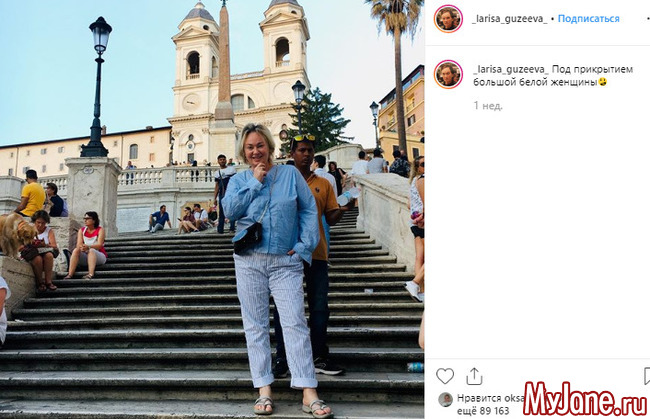Open _larisa_guzeeva_ username in the caption
650x419 pixels.
point(511,70)
